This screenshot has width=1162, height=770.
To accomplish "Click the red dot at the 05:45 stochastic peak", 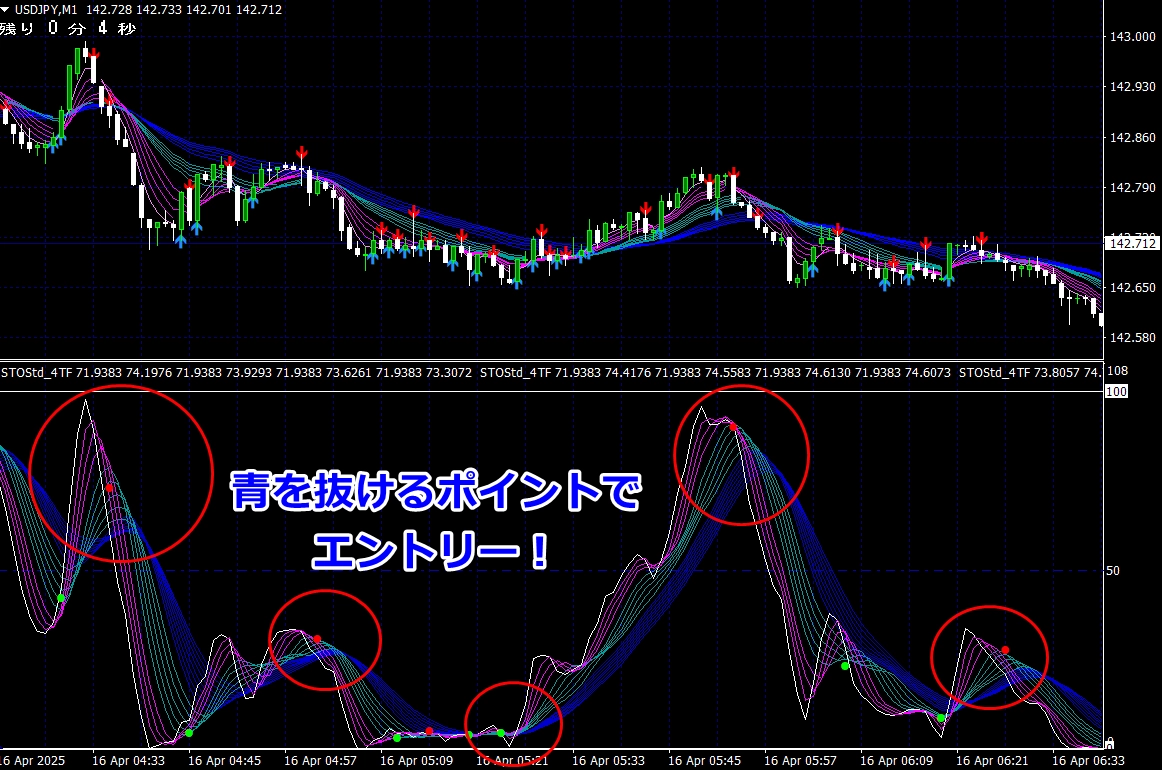I will [732, 427].
